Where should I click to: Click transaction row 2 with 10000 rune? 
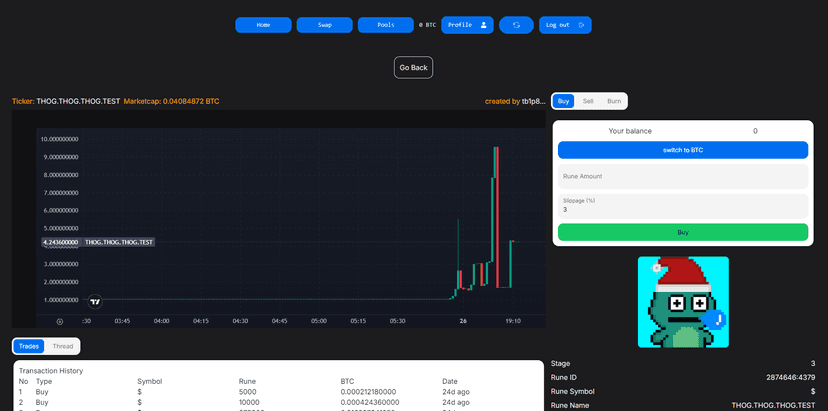coord(278,403)
